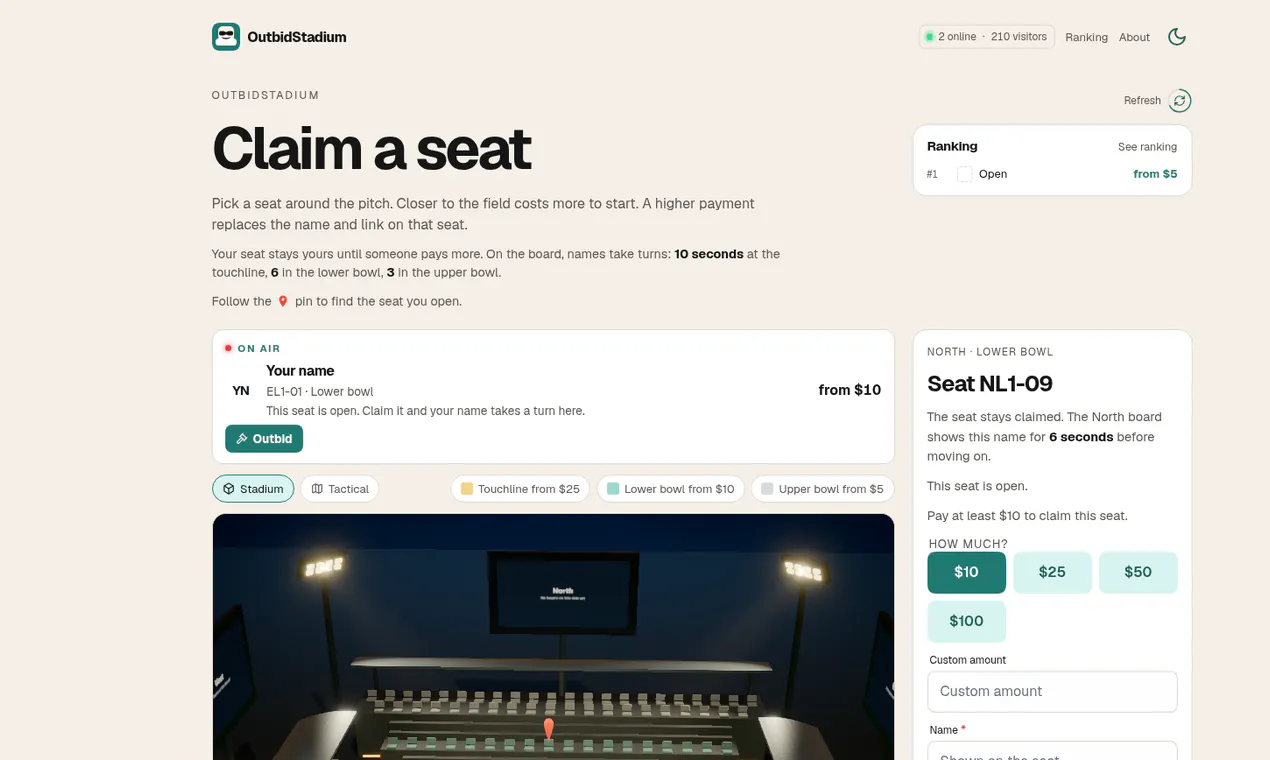The width and height of the screenshot is (1270, 760).
Task: Select the #1 Open ranking row
Action: click(1052, 174)
